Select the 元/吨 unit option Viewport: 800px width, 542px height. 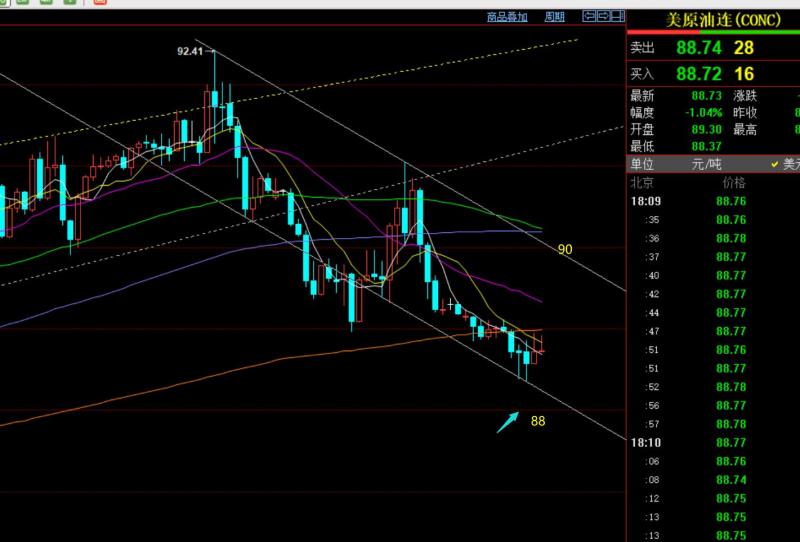707,164
